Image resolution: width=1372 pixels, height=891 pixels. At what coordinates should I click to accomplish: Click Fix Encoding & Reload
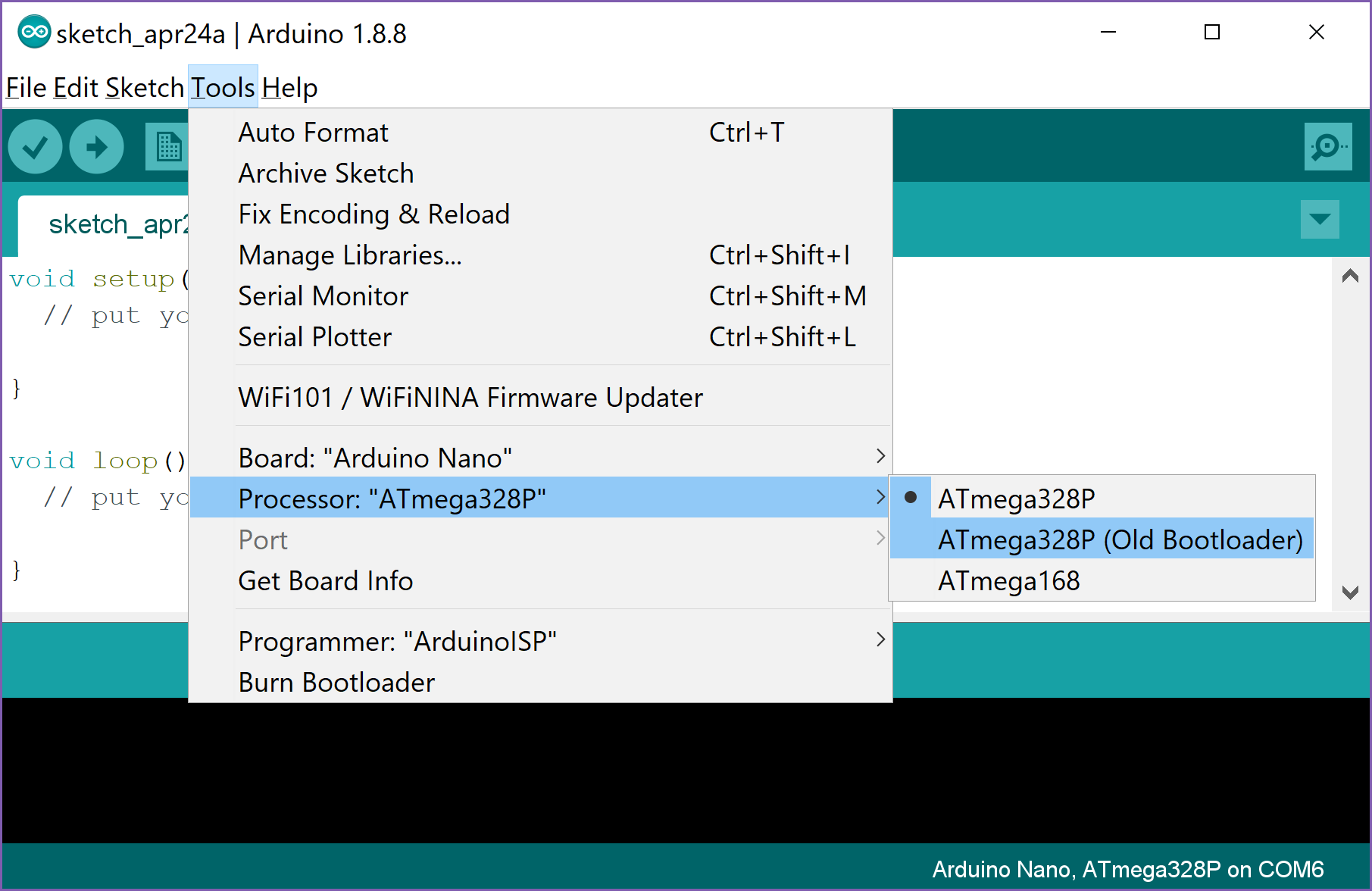(540, 214)
